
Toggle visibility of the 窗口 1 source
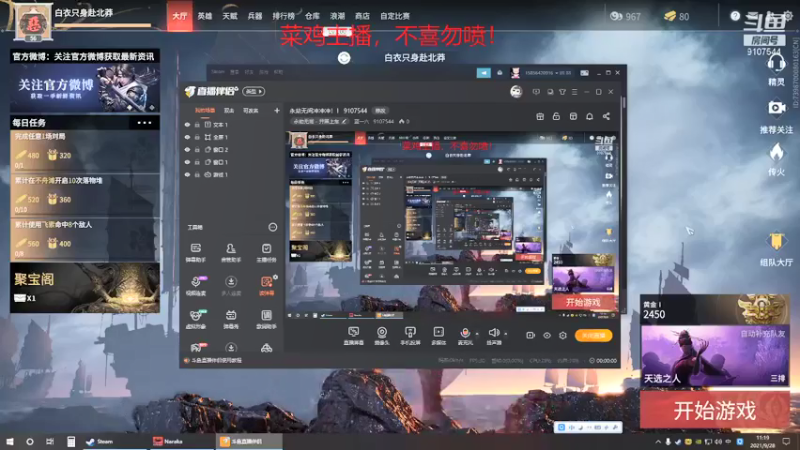187,162
